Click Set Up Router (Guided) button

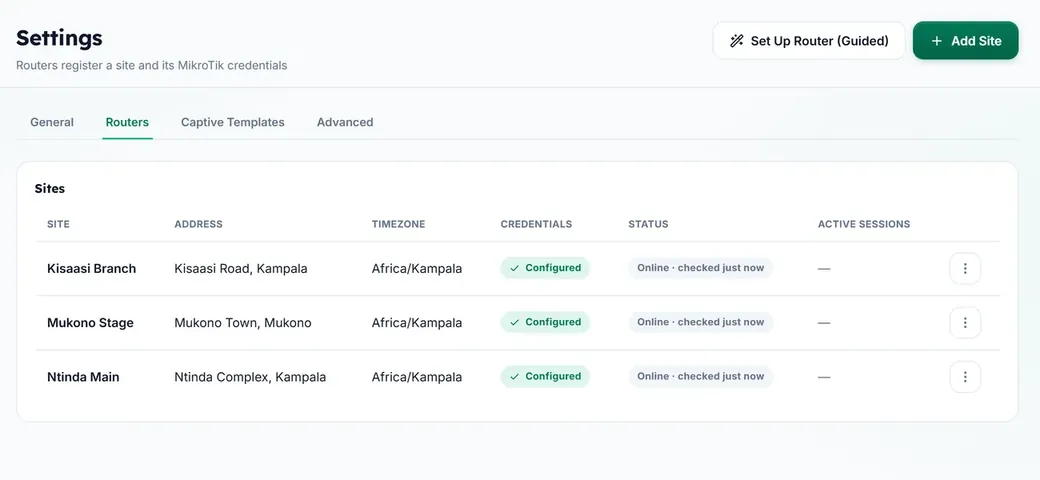(809, 40)
